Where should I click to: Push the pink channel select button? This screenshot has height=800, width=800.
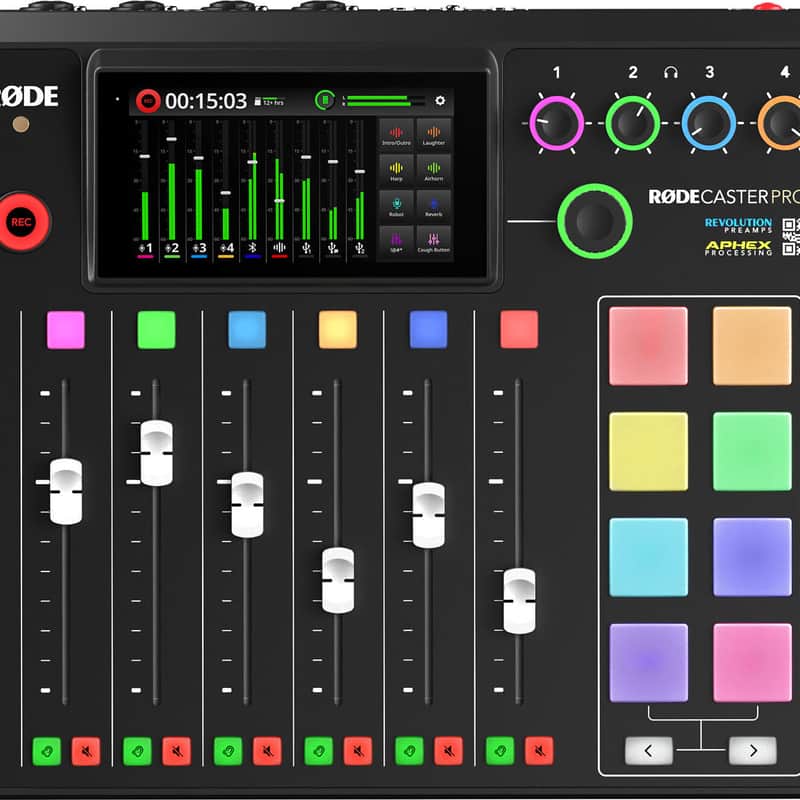pos(66,330)
